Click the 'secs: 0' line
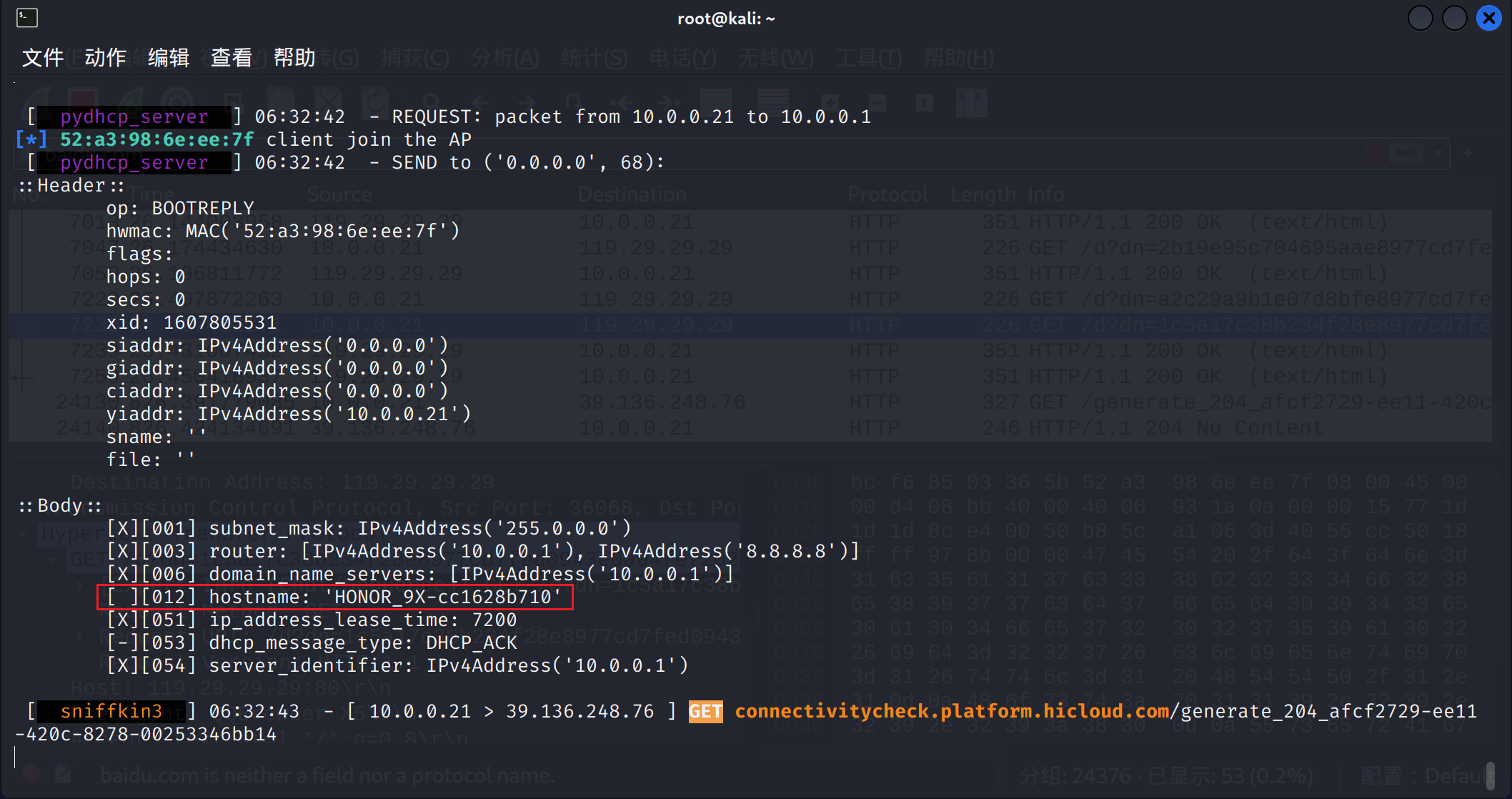 click(x=146, y=299)
